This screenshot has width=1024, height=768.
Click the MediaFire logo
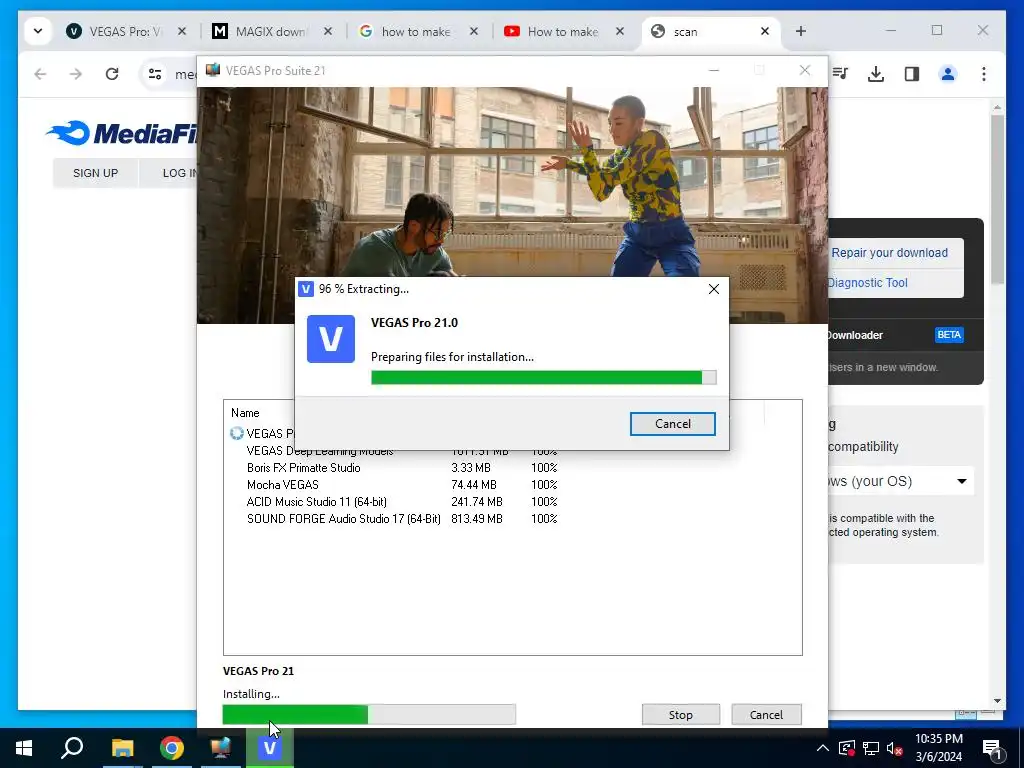pyautogui.click(x=121, y=133)
